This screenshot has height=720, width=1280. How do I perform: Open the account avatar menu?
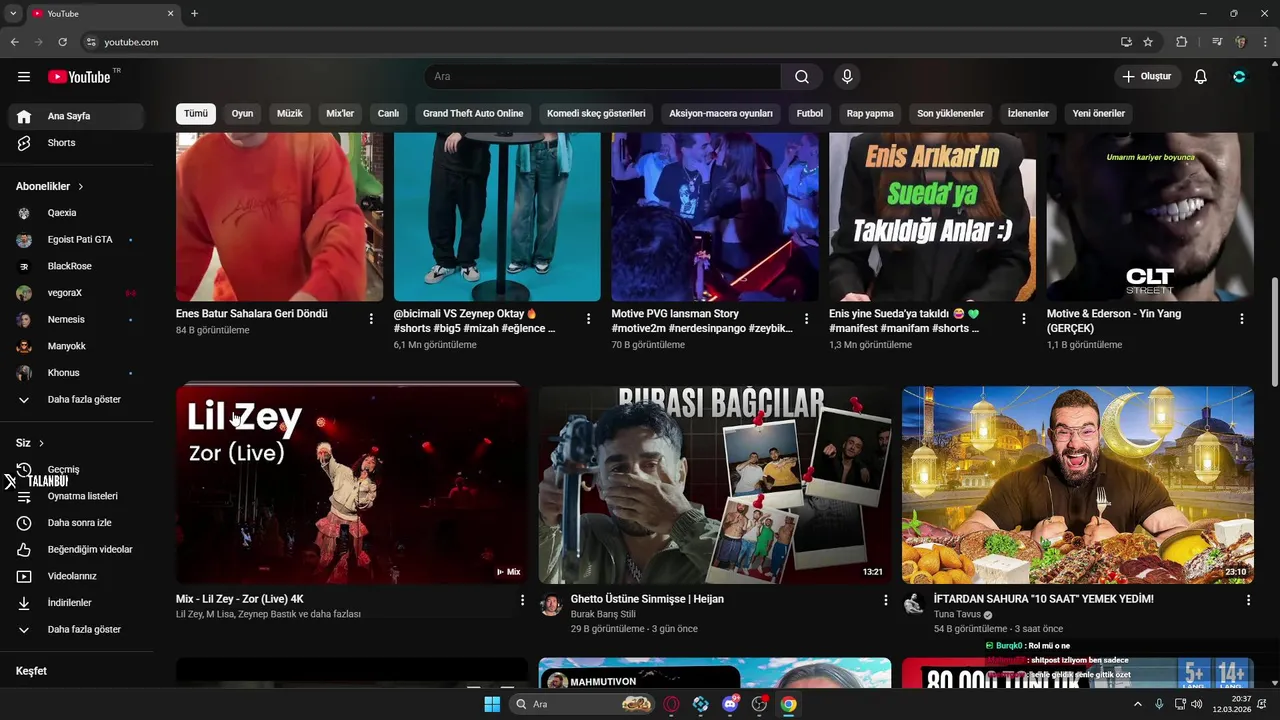tap(1240, 77)
